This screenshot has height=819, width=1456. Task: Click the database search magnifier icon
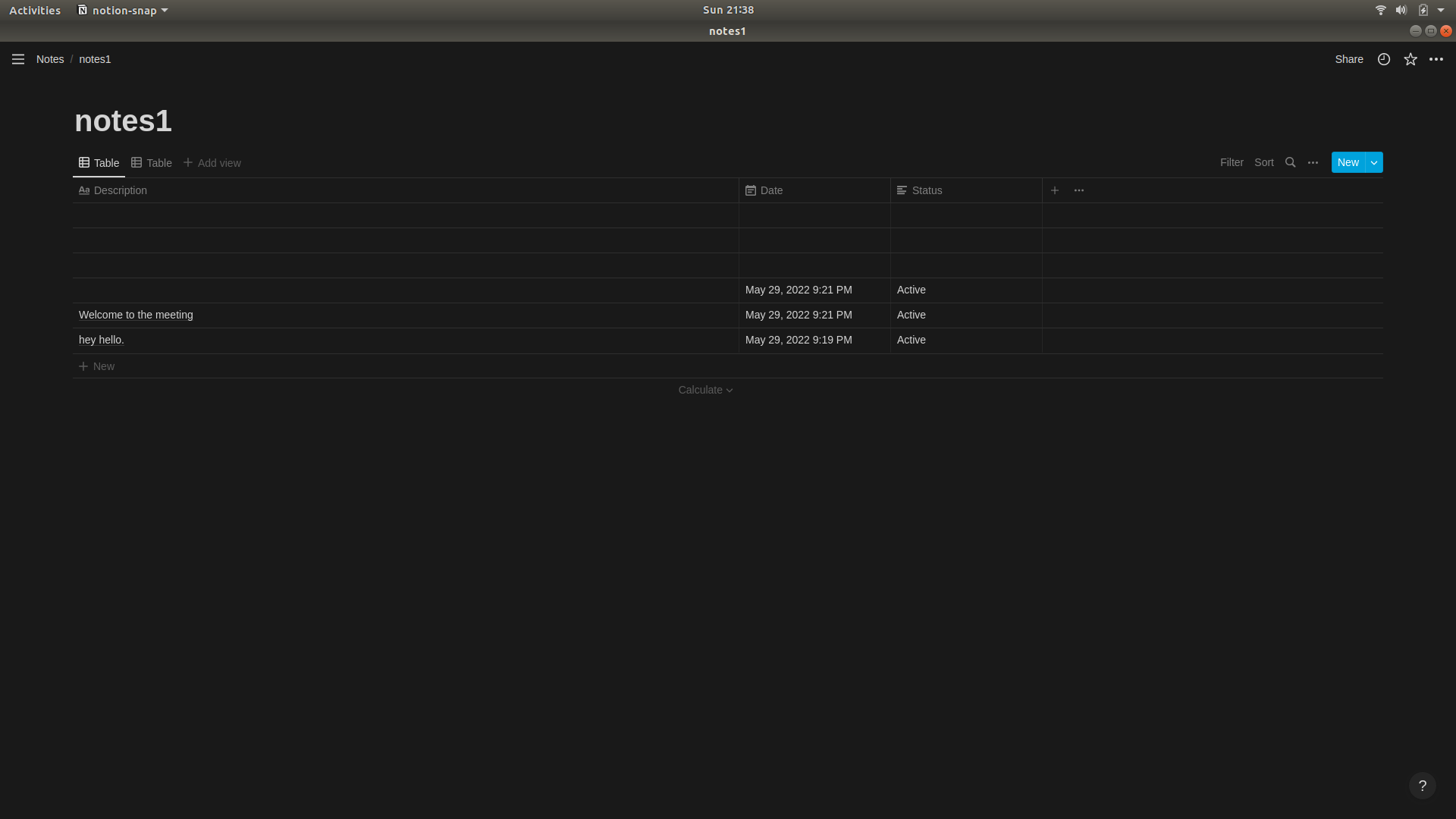pos(1290,162)
